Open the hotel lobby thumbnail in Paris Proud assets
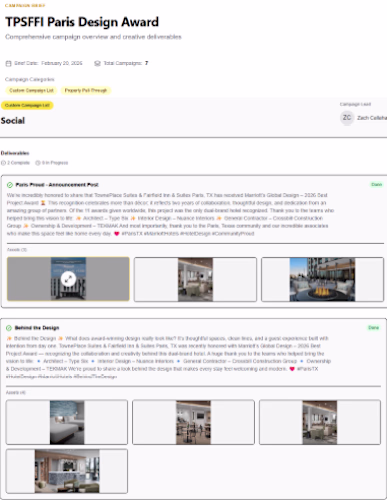The height and width of the screenshot is (500, 387). pyautogui.click(x=195, y=279)
